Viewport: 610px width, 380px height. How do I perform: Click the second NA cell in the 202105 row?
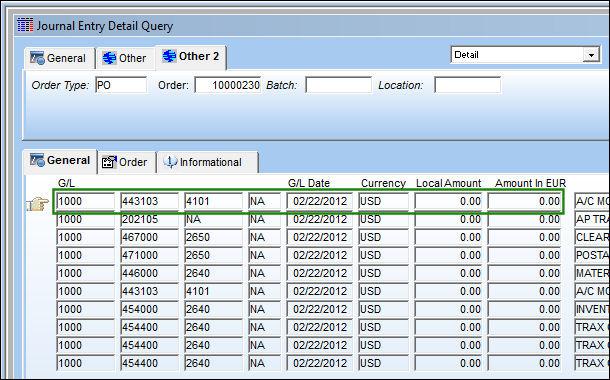click(265, 219)
